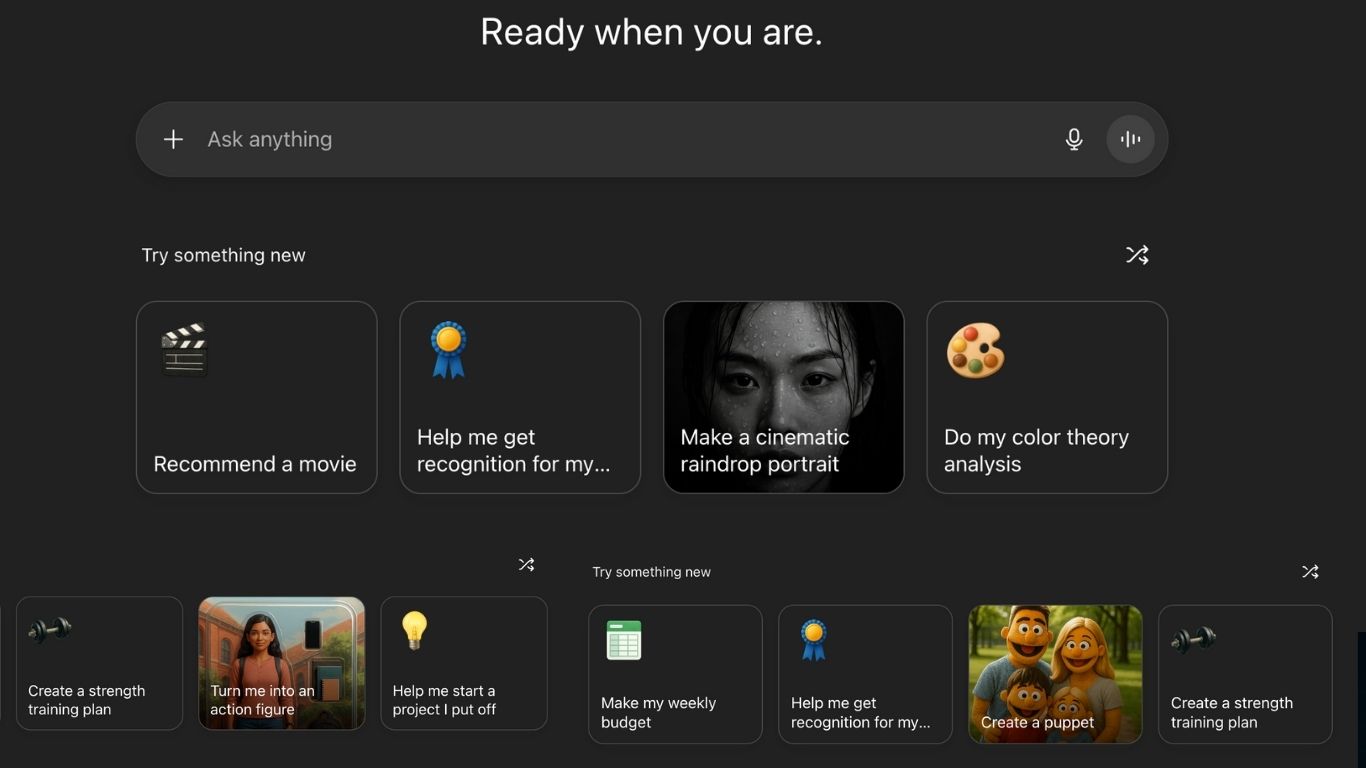Shuffle suggestions above the puppet card row

[1310, 572]
